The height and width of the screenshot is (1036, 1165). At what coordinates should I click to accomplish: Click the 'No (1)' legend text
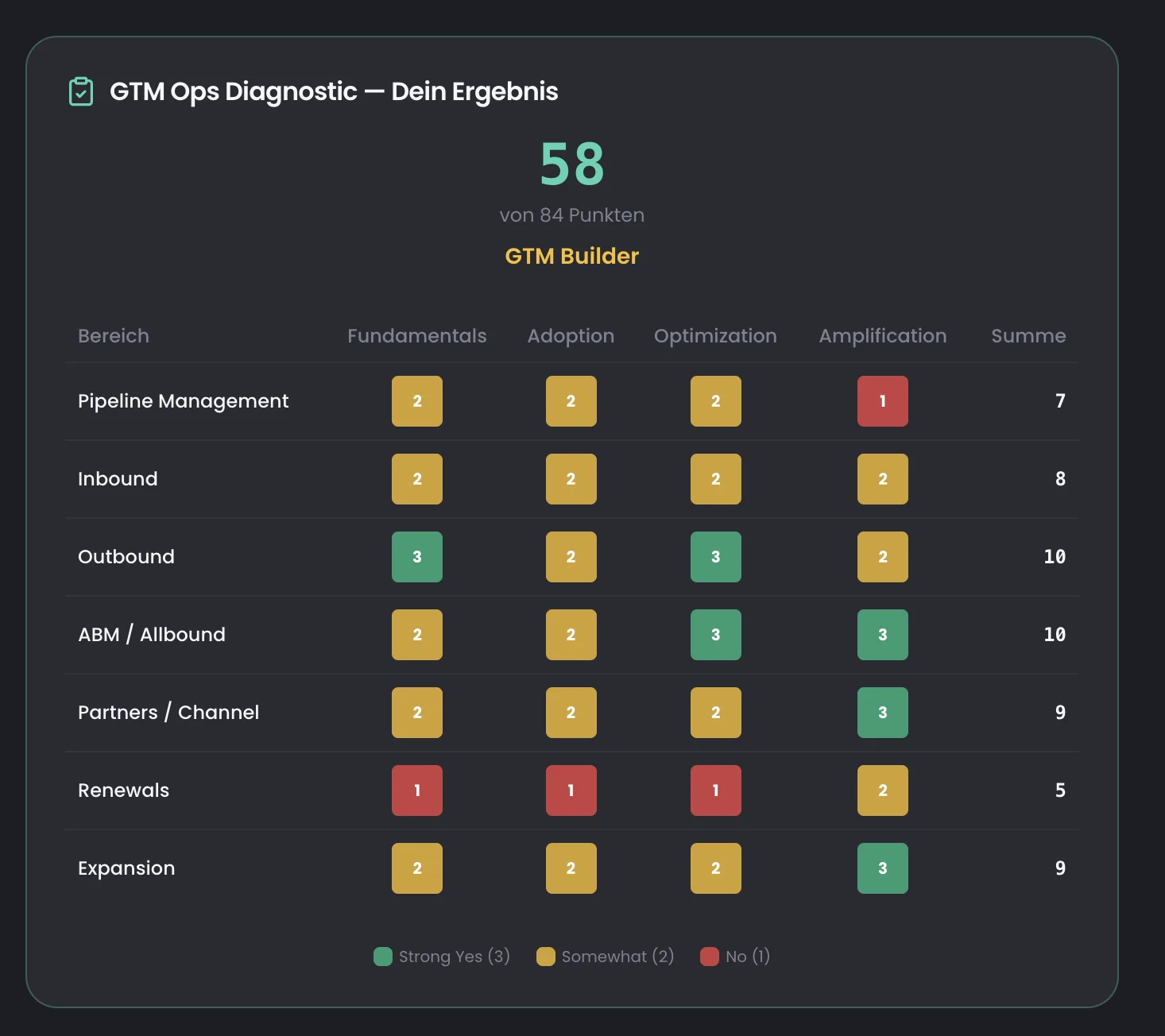pos(748,957)
